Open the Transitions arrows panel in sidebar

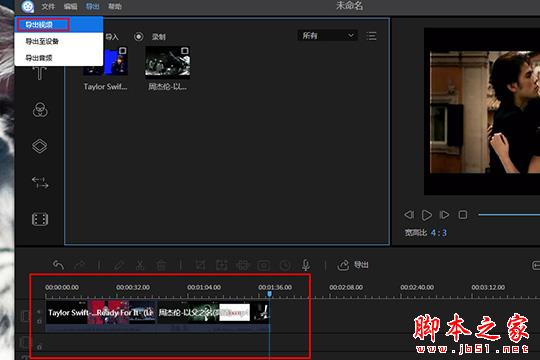point(40,183)
